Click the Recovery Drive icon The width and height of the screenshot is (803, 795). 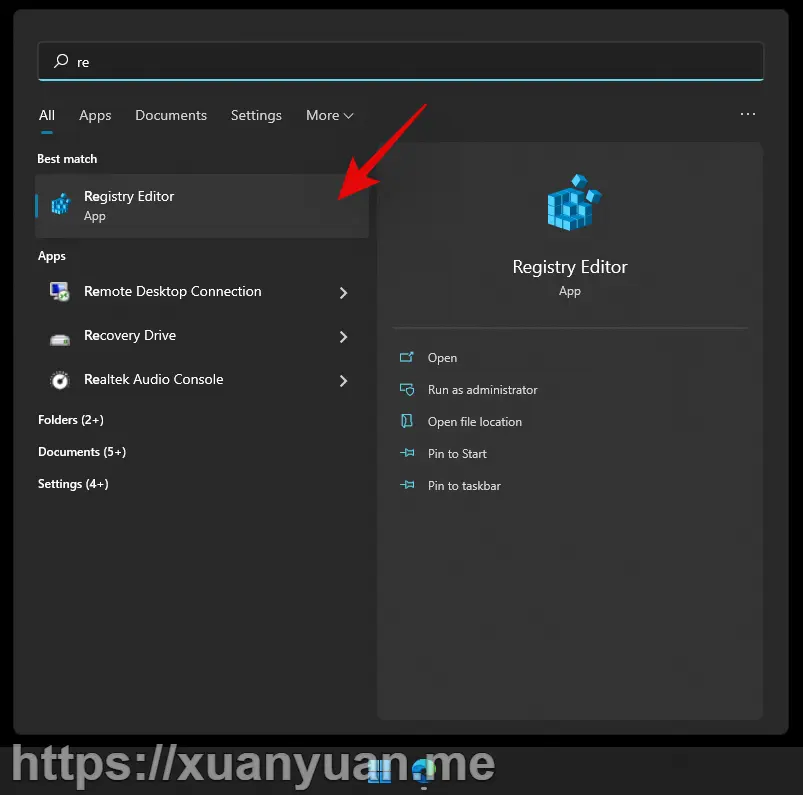[x=60, y=337]
